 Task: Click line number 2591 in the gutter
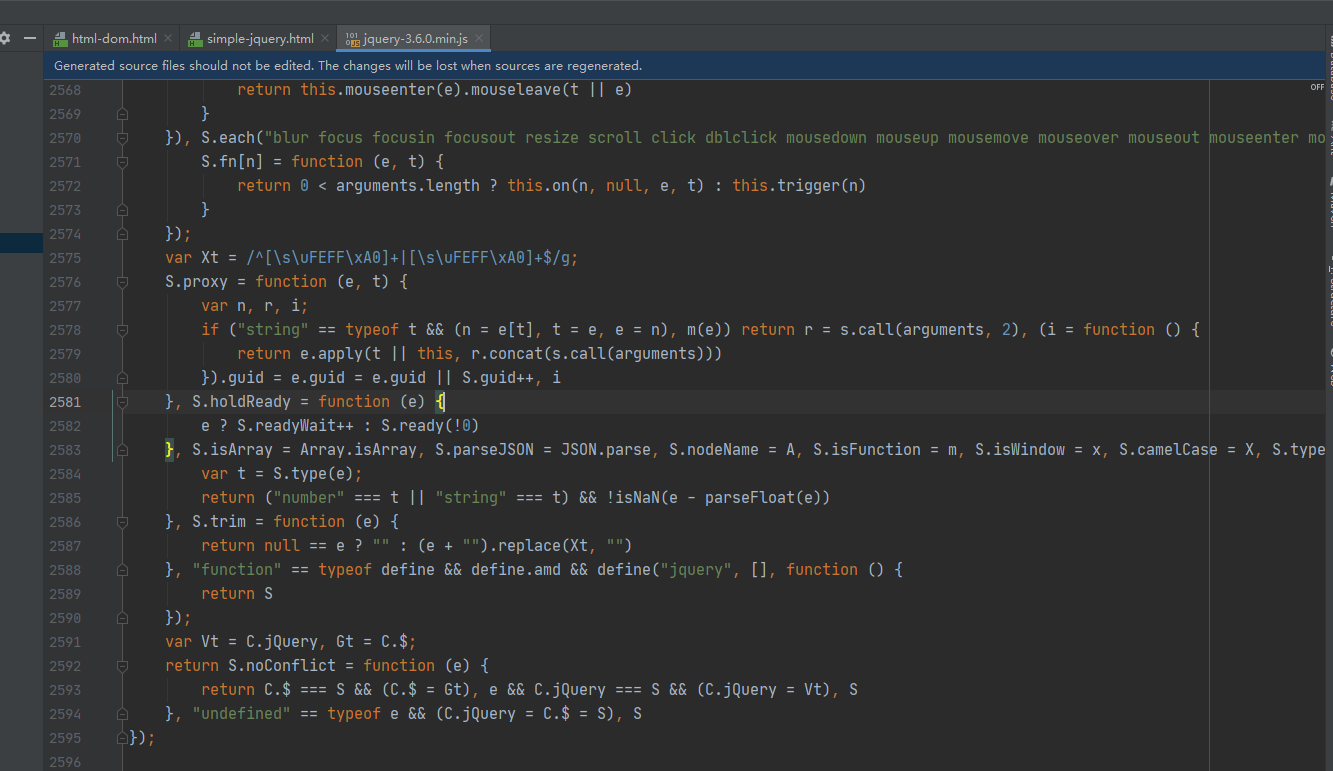65,642
